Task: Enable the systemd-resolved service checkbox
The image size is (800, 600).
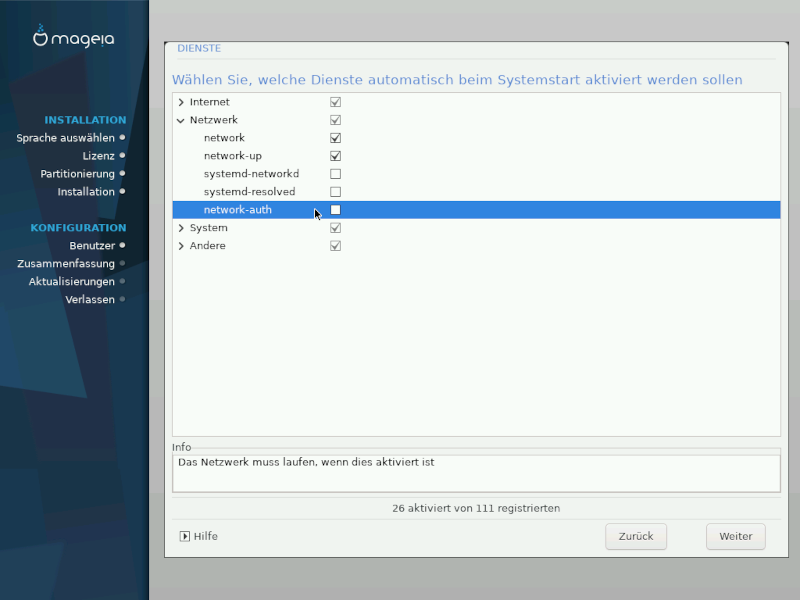Action: click(x=336, y=192)
